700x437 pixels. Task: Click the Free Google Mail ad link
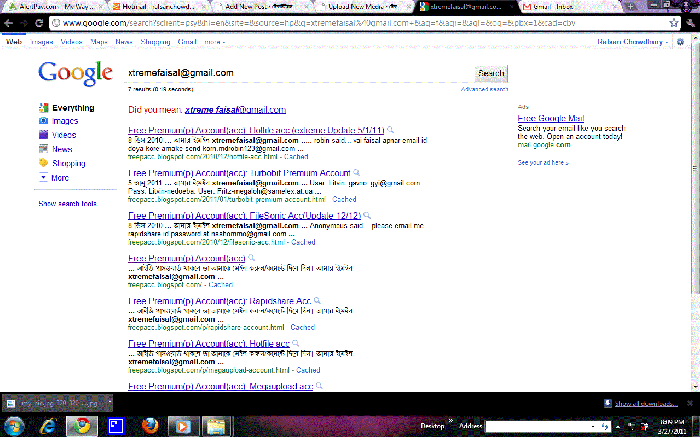(x=551, y=118)
